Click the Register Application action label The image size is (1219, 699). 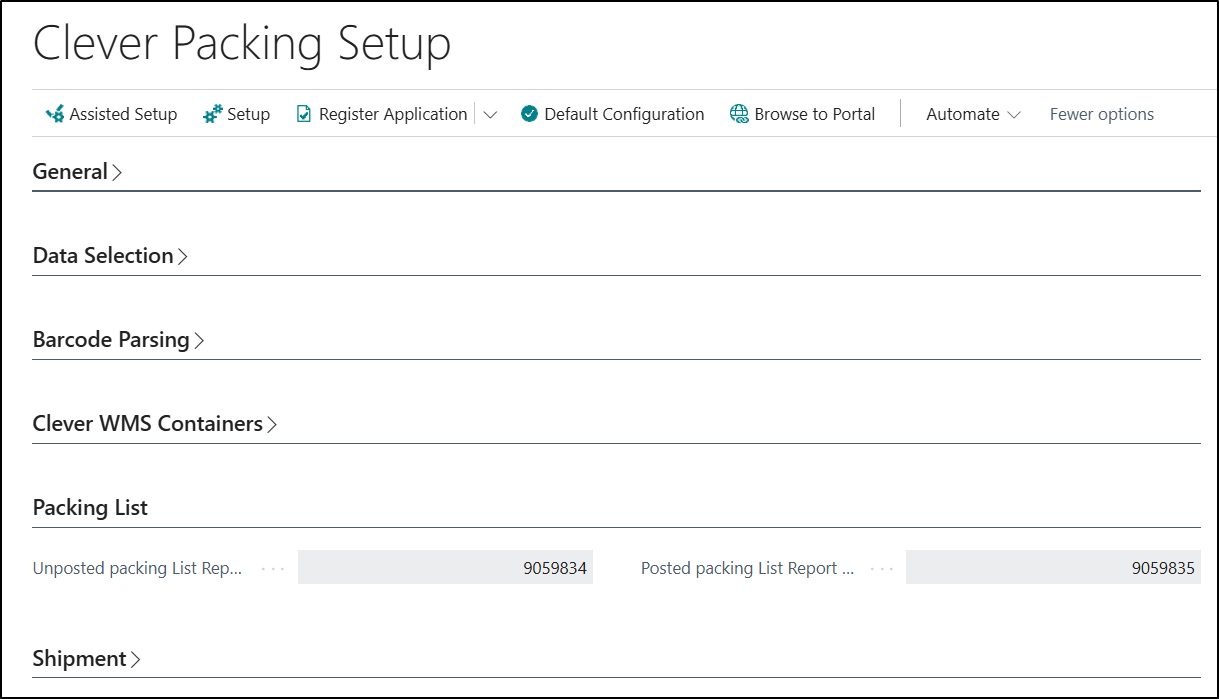[393, 114]
